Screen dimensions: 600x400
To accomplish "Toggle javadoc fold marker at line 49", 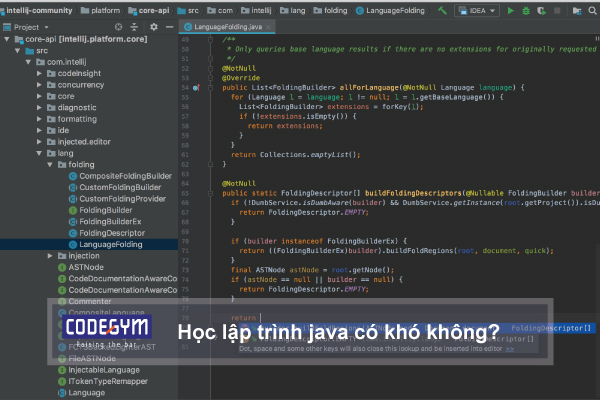I will (x=210, y=39).
